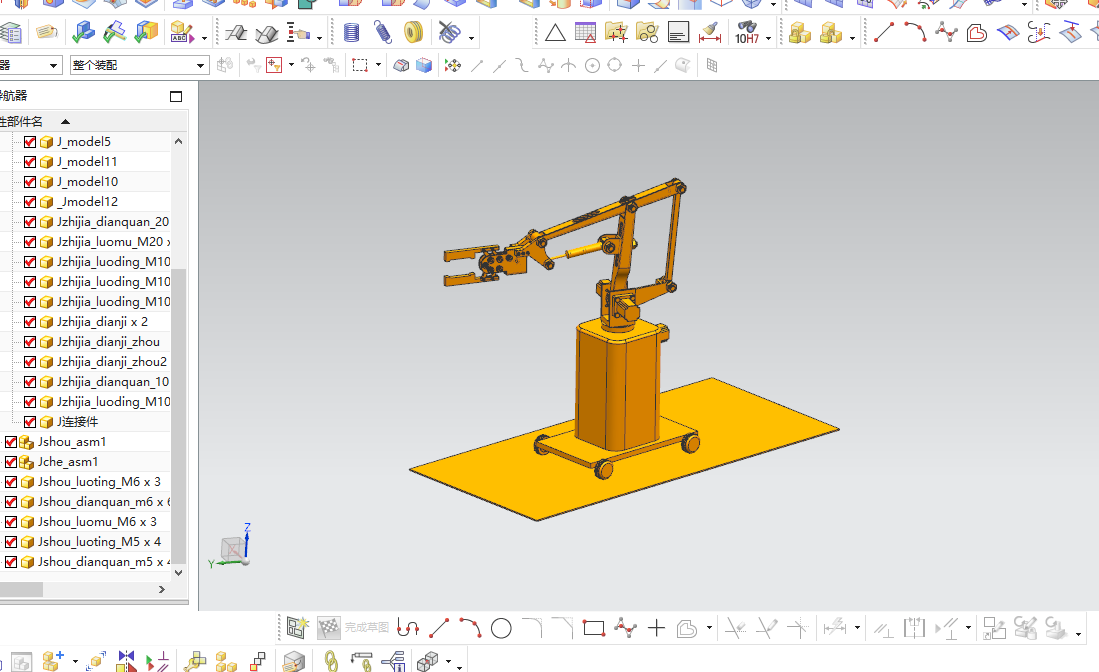Viewport: 1099px width, 672px height.
Task: Open the rectangle selection mode dropdown arrow
Action: point(378,65)
